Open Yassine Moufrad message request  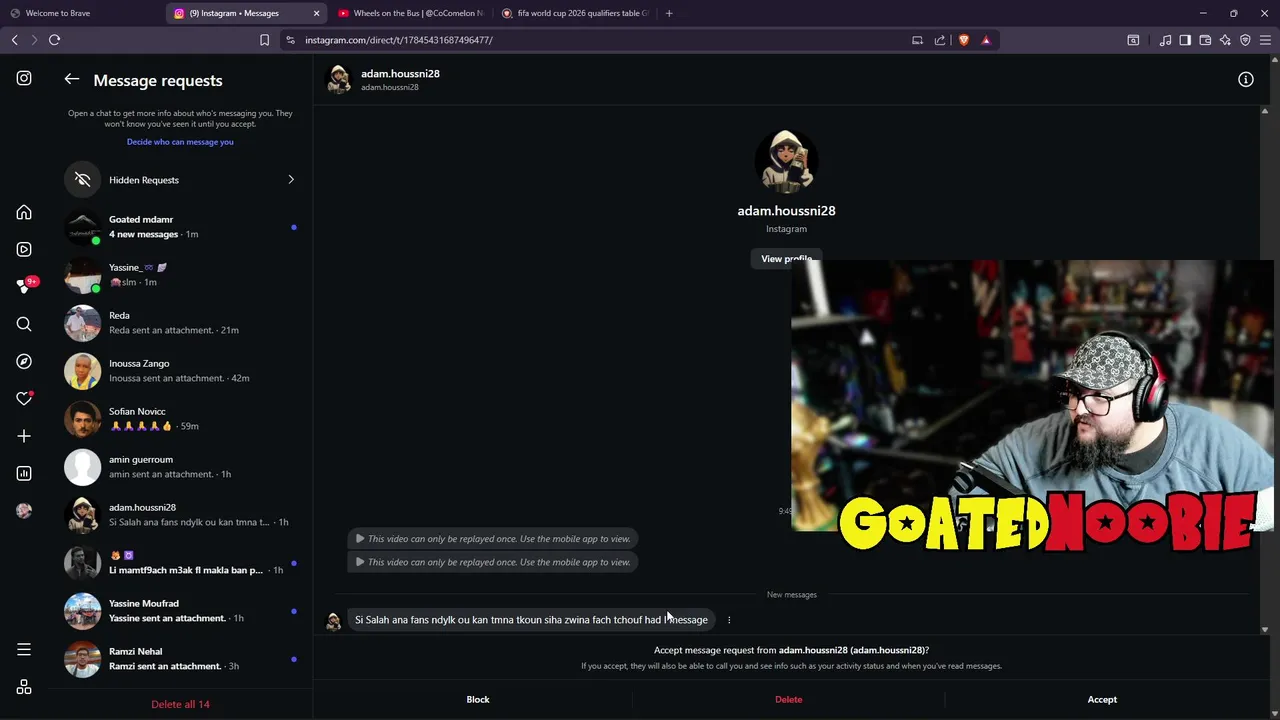pos(180,611)
